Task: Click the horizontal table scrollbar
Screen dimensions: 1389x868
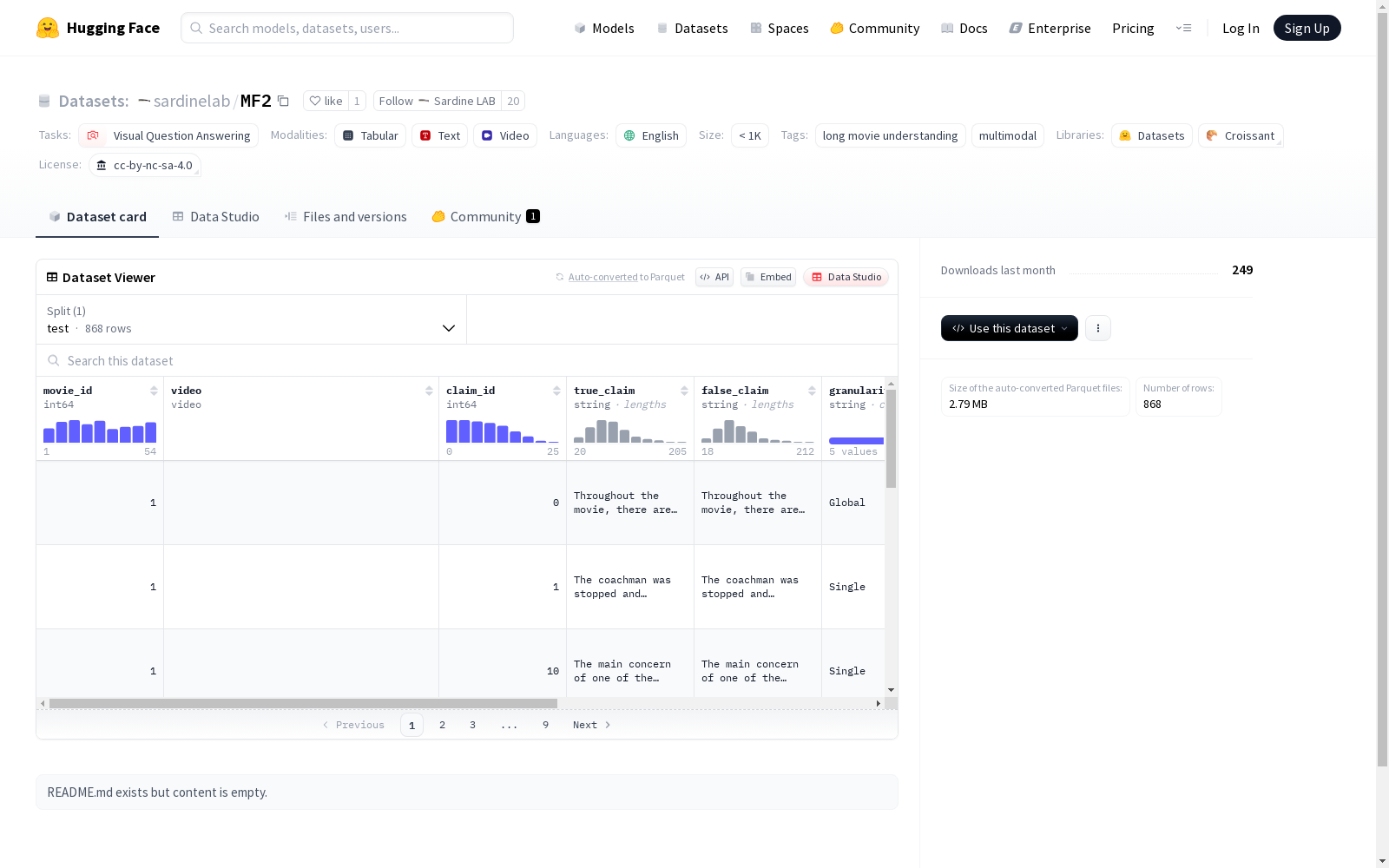Action: pyautogui.click(x=303, y=703)
